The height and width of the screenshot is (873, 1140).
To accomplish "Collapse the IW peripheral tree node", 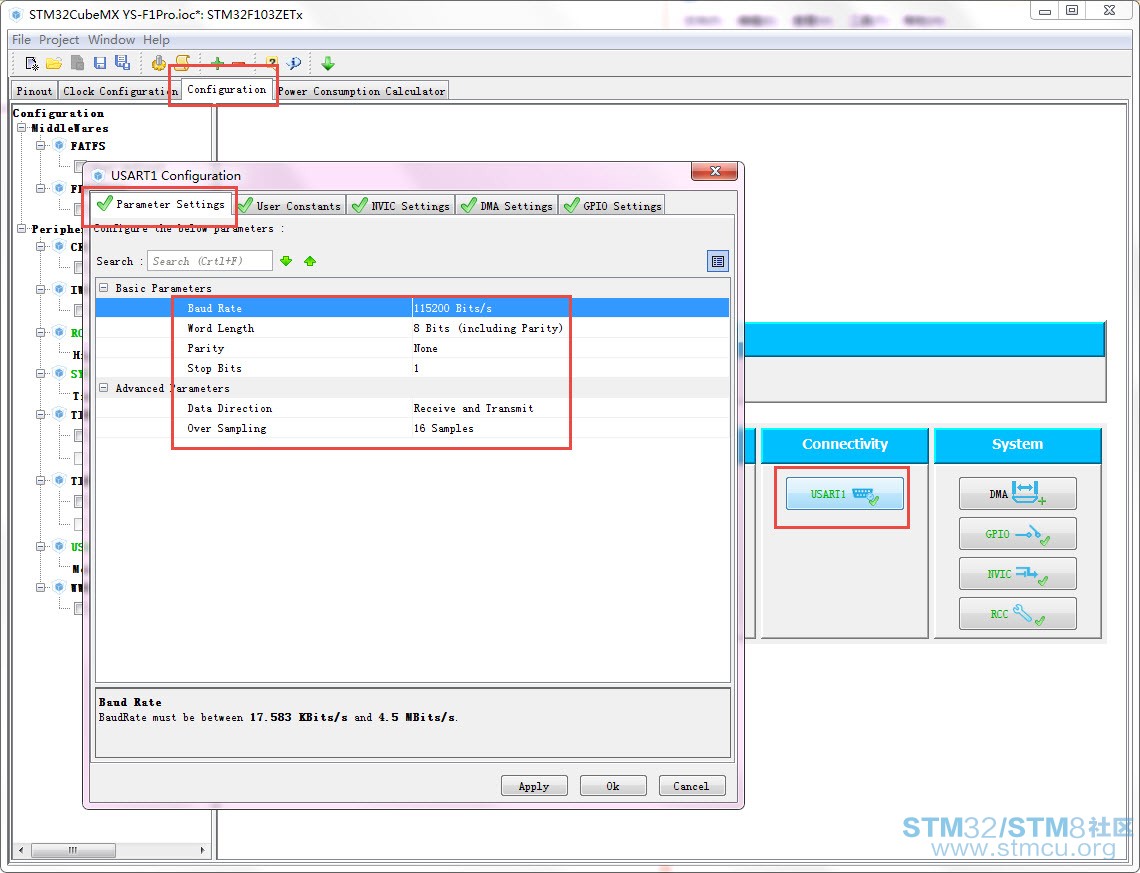I will [x=41, y=289].
